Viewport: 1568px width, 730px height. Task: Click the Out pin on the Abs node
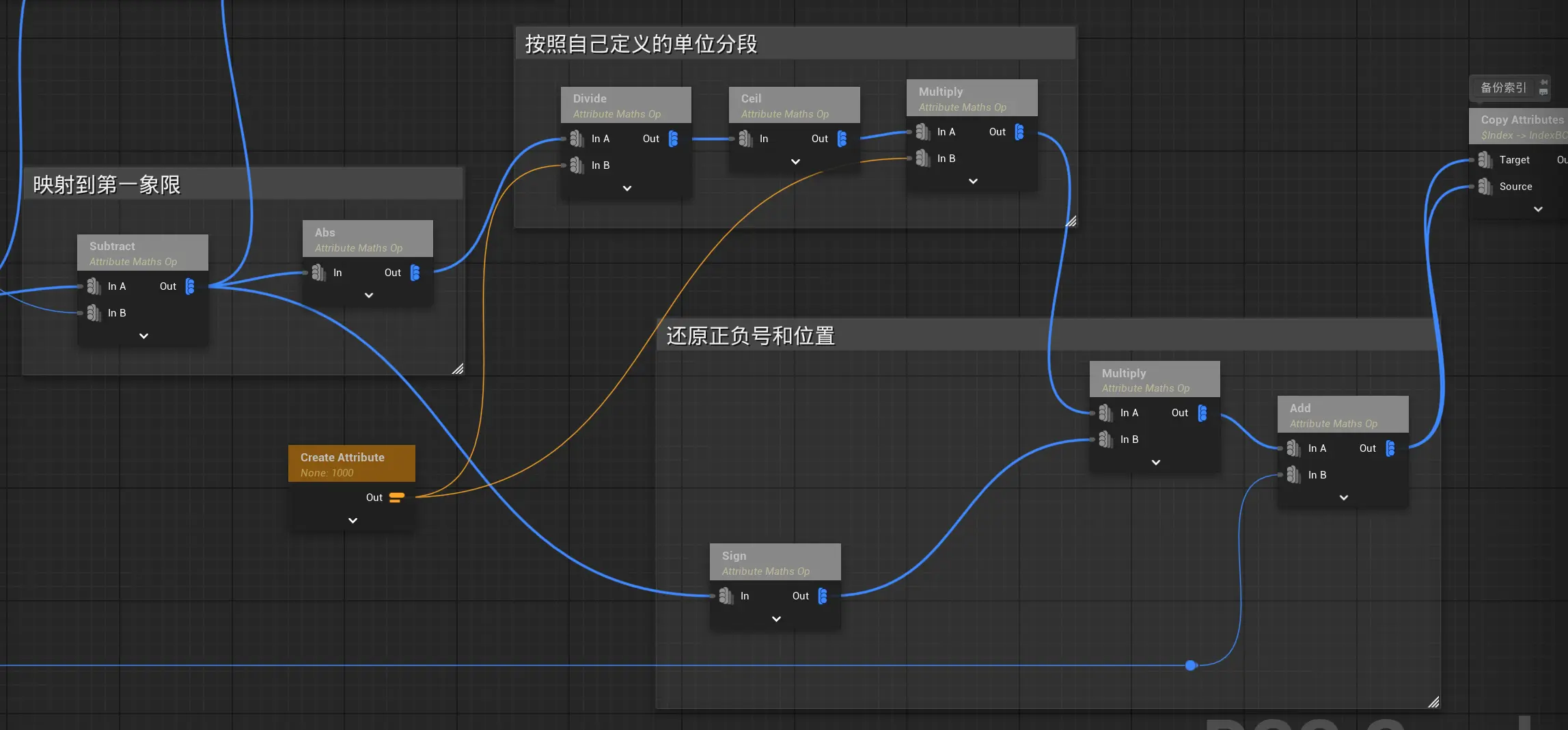(415, 273)
